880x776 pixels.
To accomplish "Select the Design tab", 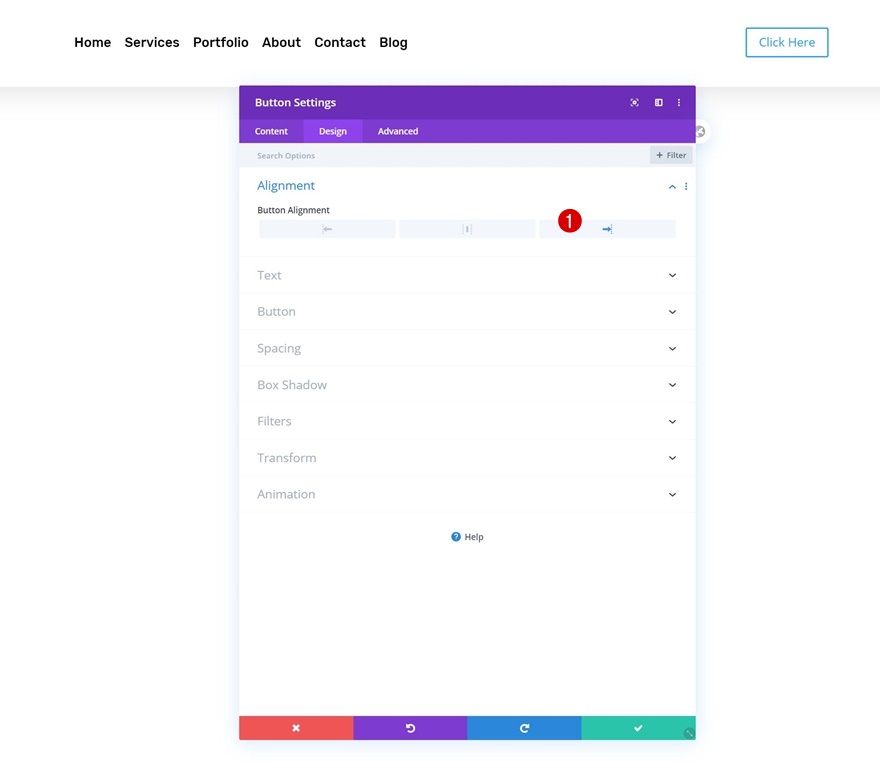I will tap(333, 131).
